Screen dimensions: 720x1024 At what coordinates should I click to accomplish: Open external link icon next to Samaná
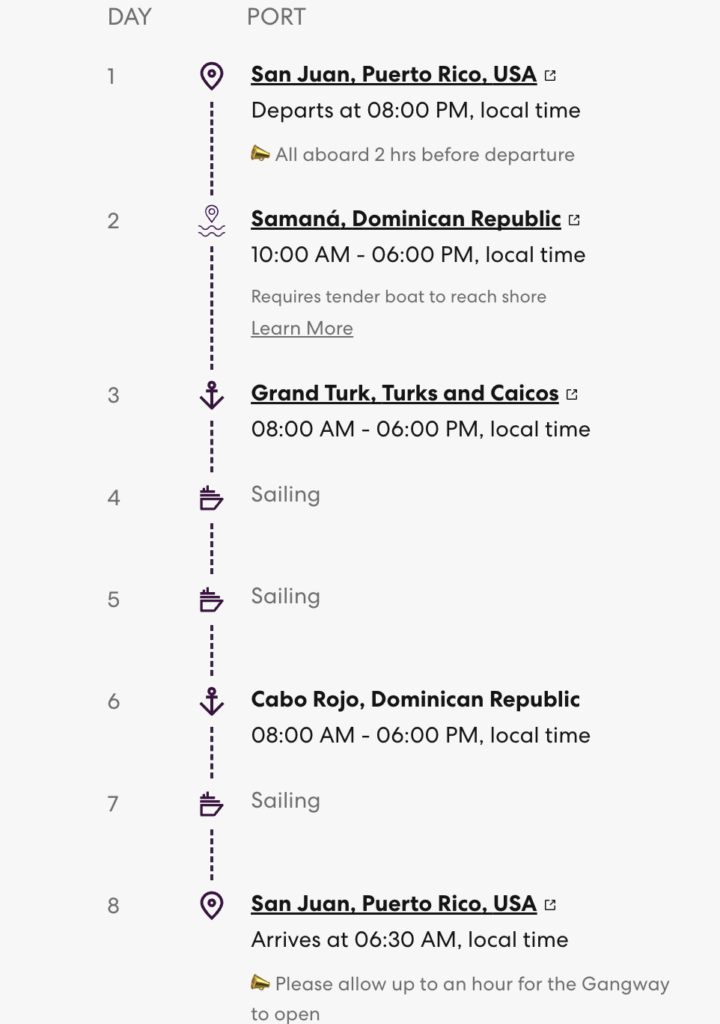tap(574, 220)
